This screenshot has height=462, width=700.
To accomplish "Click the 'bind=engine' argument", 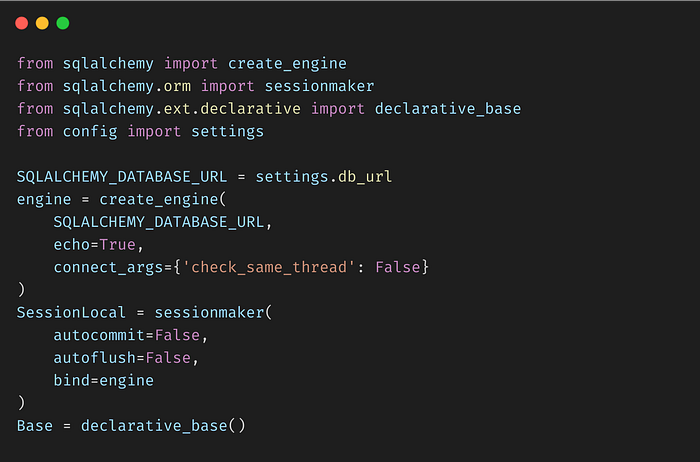I will [x=104, y=381].
